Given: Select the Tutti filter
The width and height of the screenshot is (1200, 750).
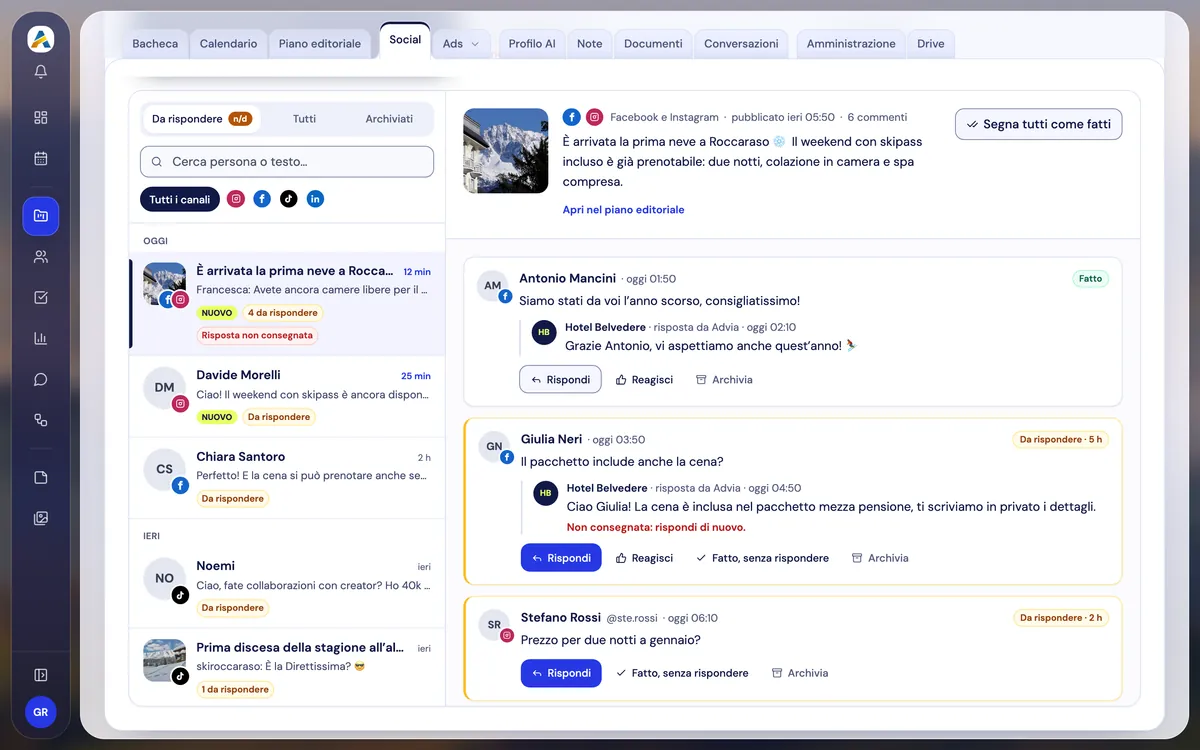Looking at the screenshot, I should (304, 119).
